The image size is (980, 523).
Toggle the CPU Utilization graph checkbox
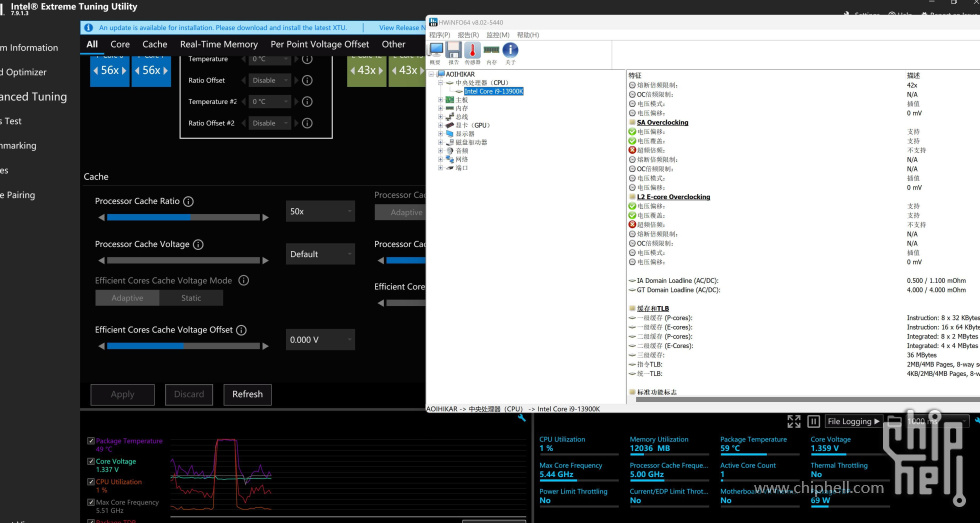point(91,482)
